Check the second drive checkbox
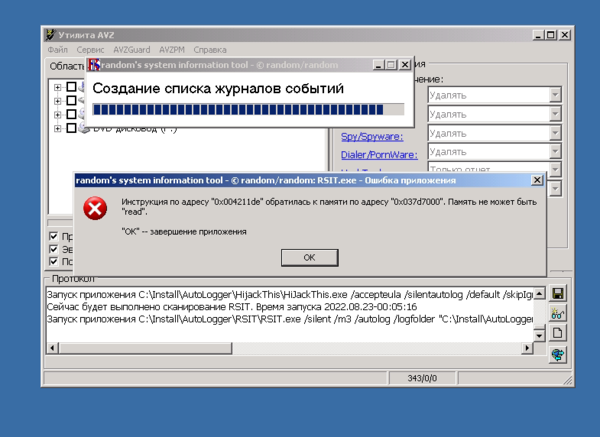 (x=71, y=101)
